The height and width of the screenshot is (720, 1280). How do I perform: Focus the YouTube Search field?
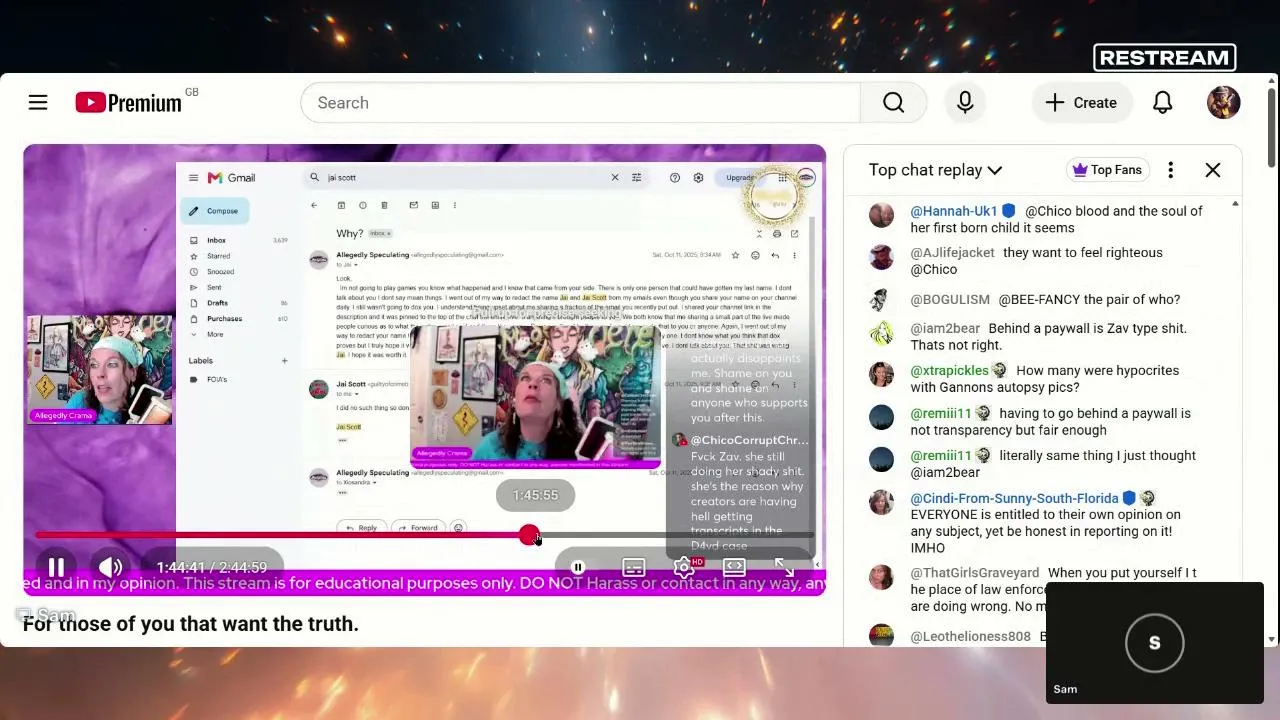[580, 103]
